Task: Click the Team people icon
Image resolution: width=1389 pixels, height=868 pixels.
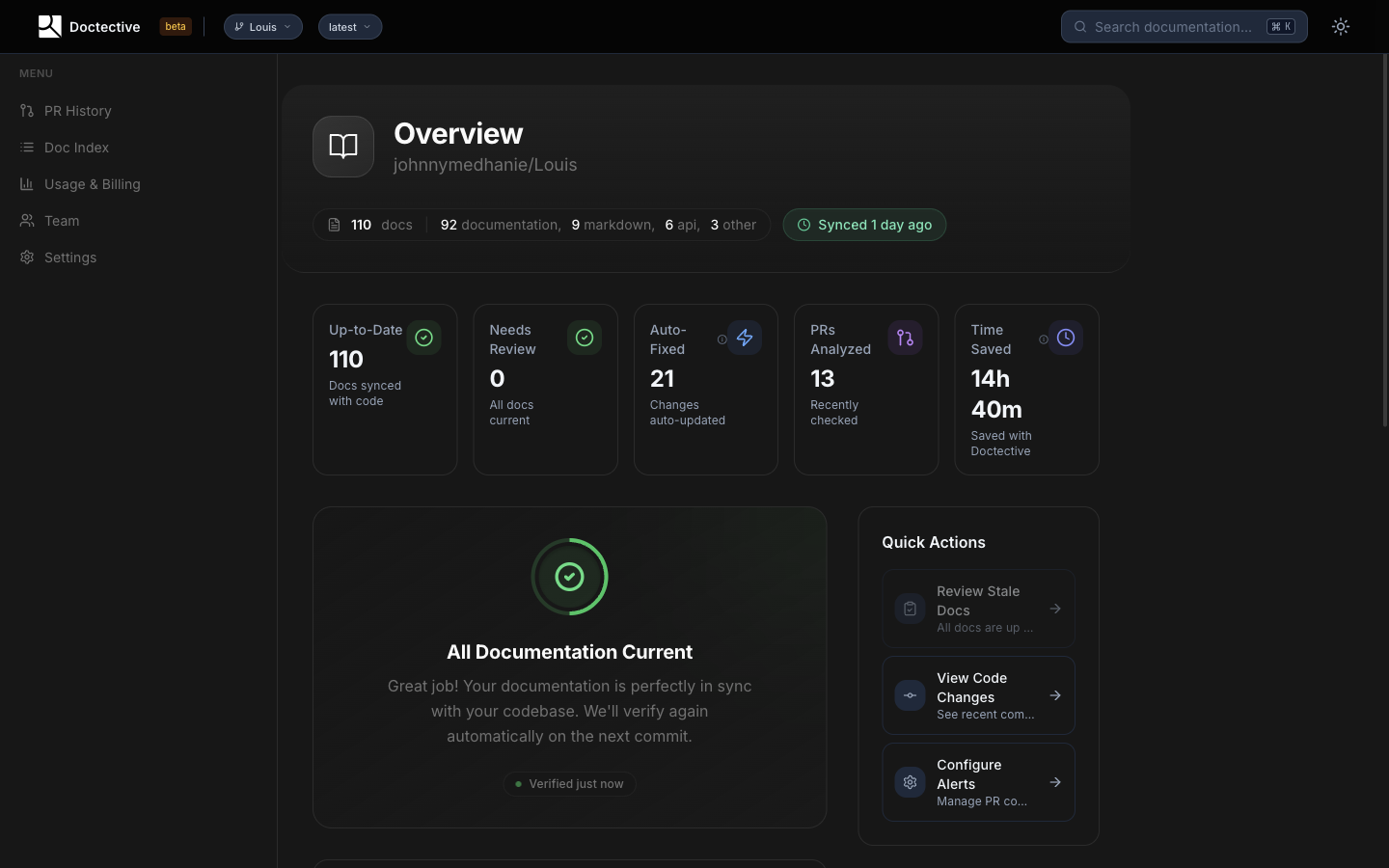Action: [x=27, y=221]
